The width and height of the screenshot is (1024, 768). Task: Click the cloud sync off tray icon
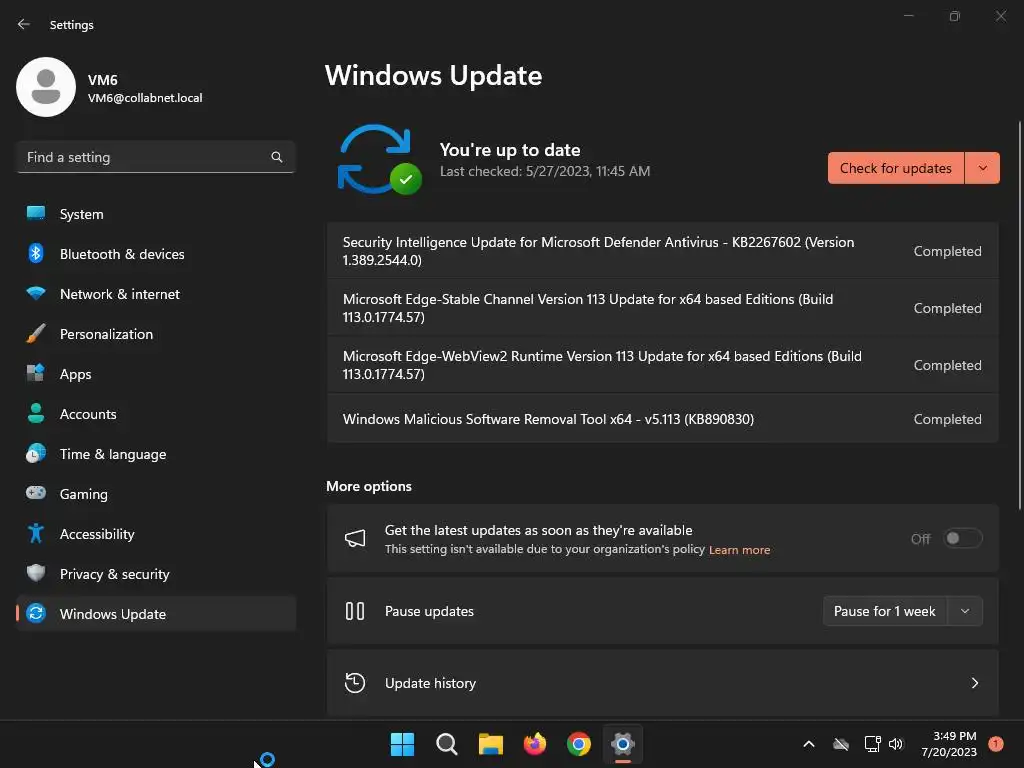tap(841, 744)
